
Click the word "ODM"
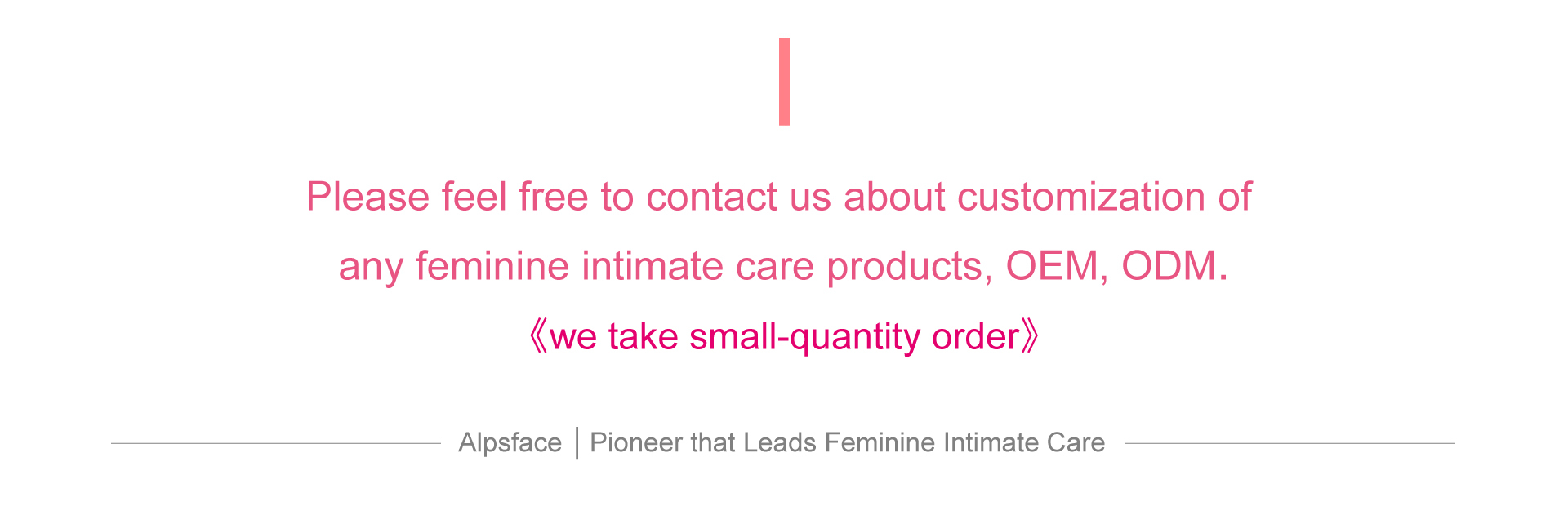coord(1169,266)
